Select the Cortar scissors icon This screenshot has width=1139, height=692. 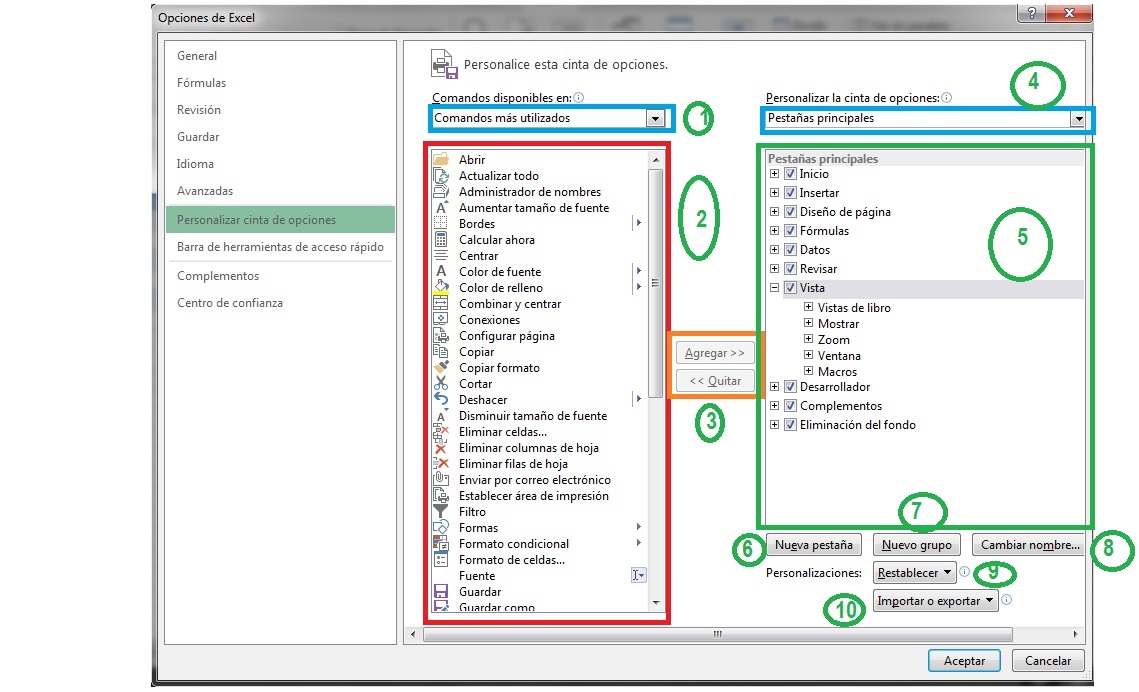(x=441, y=383)
